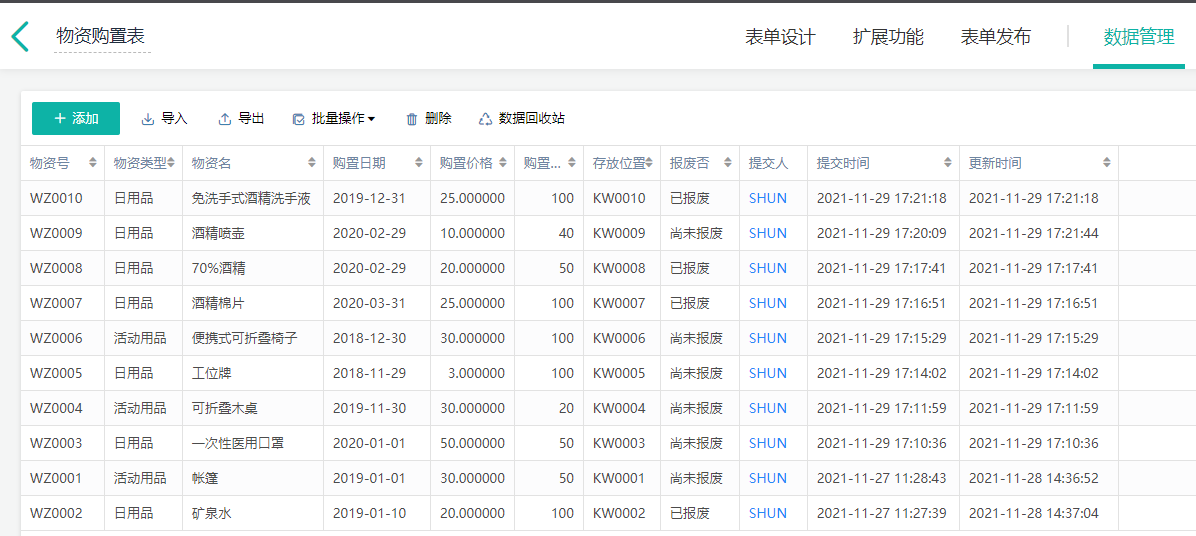The height and width of the screenshot is (536, 1196).
Task: Click the 导出 export icon
Action: 225,119
